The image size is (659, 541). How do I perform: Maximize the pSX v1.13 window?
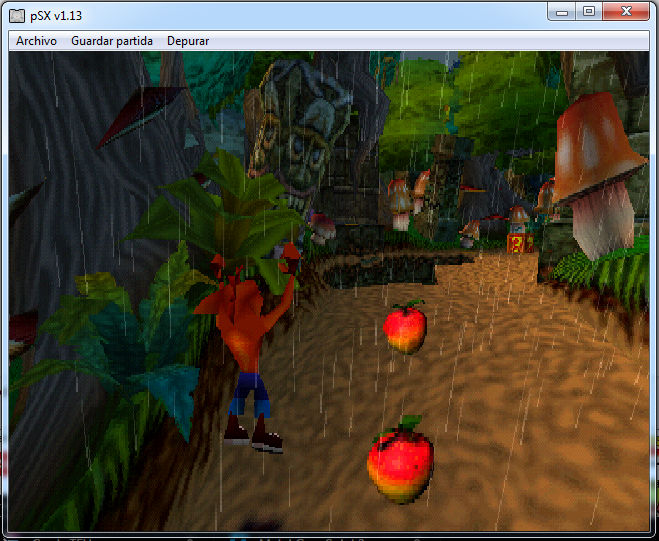coord(589,12)
